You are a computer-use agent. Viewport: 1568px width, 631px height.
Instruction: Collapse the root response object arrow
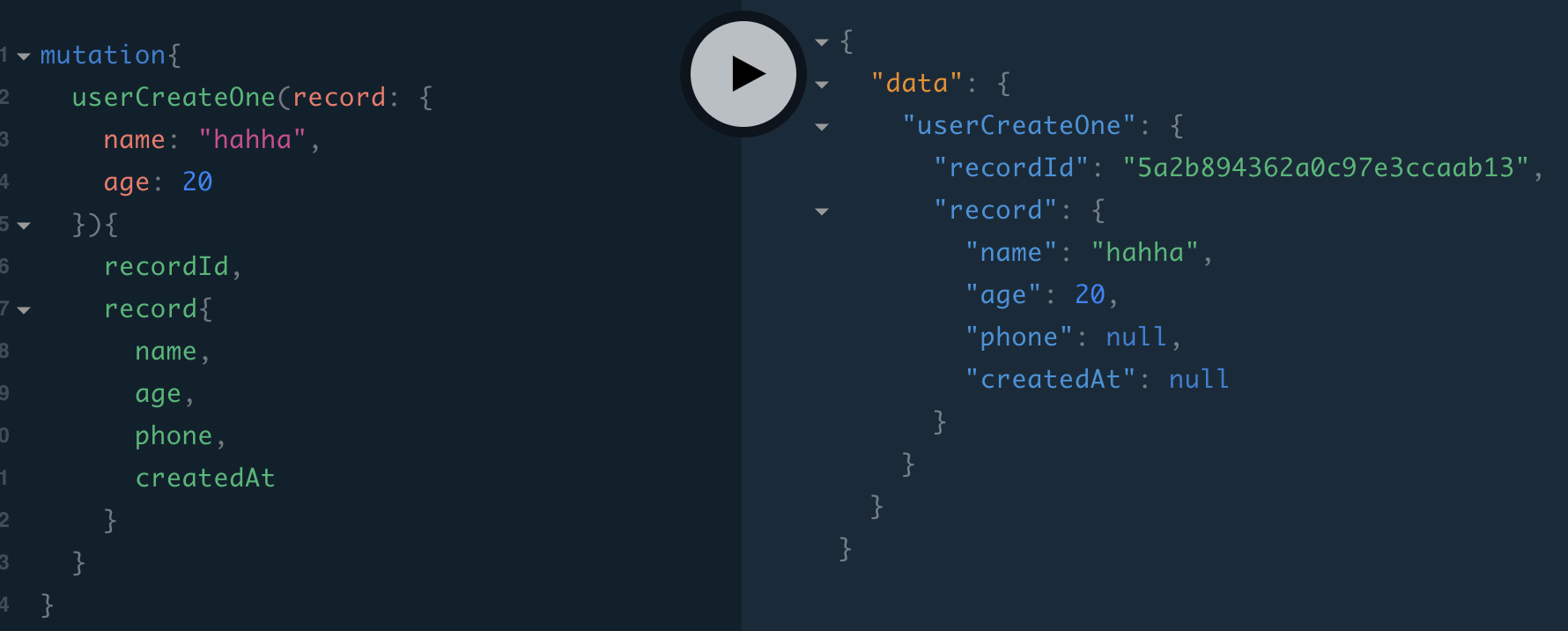[822, 42]
